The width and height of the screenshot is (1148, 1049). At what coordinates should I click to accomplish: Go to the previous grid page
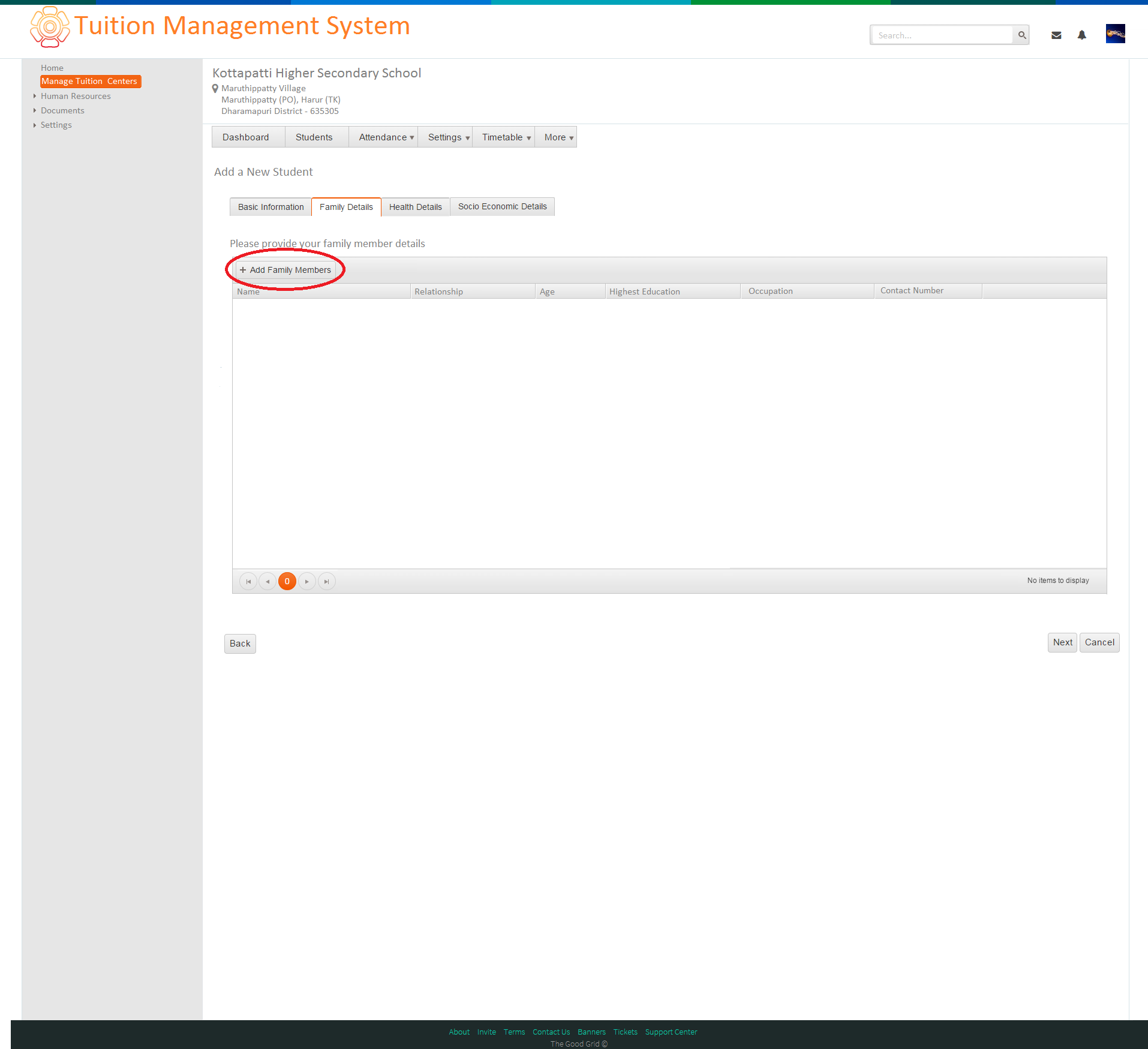[268, 581]
